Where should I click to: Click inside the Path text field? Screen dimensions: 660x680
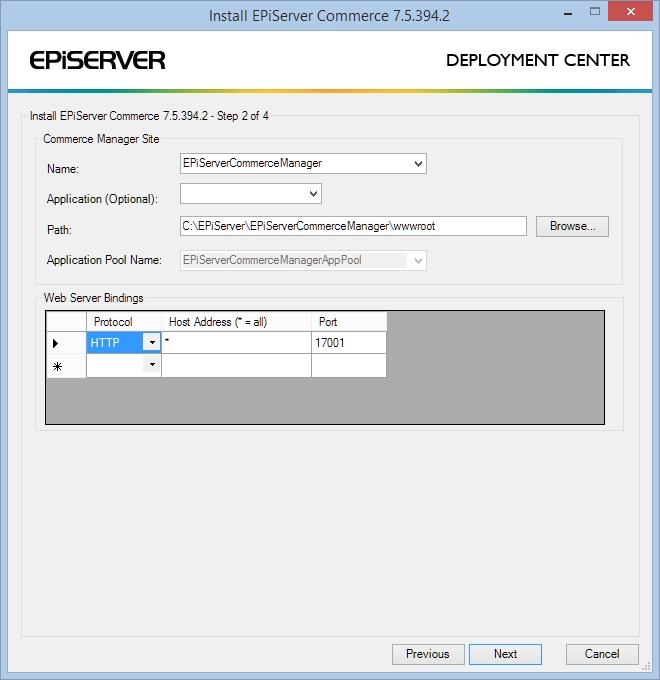point(353,226)
